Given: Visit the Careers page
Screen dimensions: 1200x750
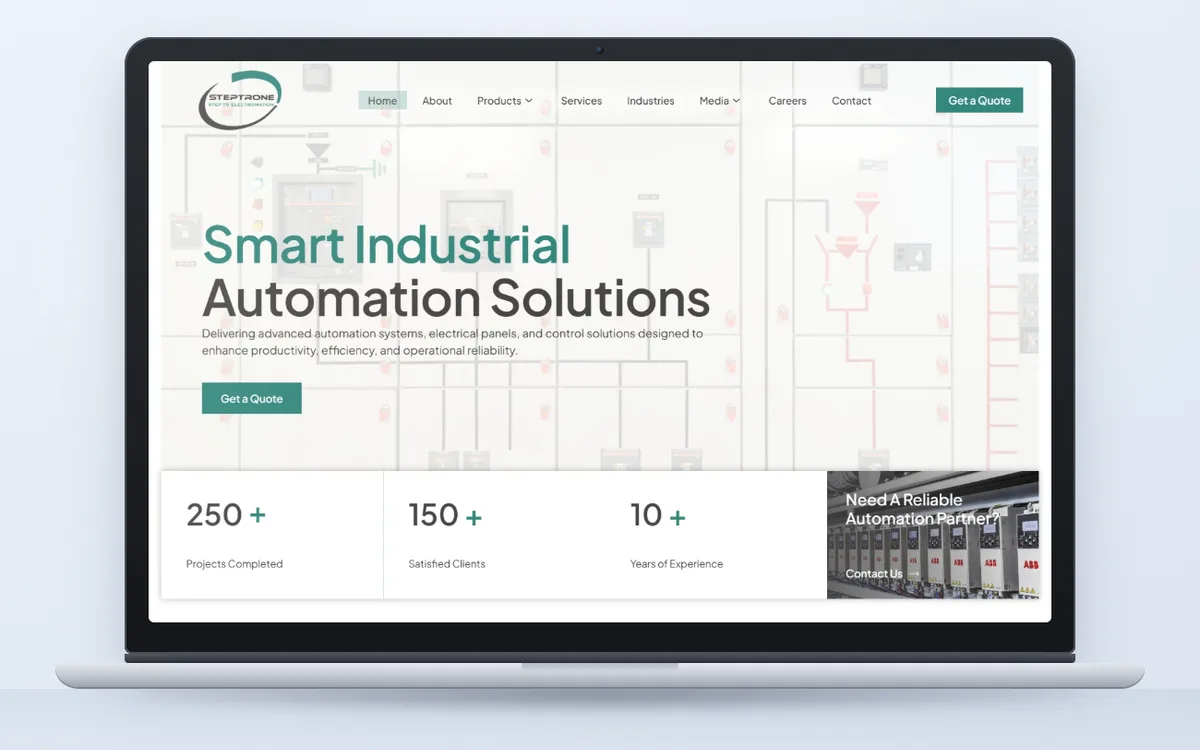Looking at the screenshot, I should tap(787, 101).
